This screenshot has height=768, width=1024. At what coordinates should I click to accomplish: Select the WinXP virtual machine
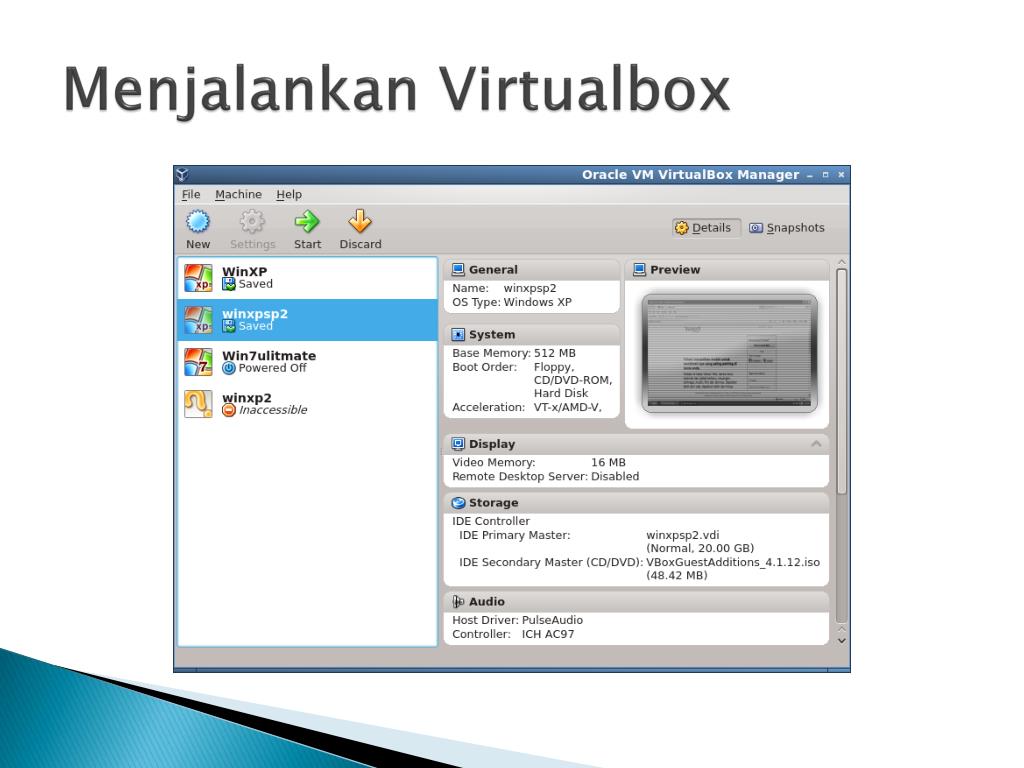pos(307,278)
